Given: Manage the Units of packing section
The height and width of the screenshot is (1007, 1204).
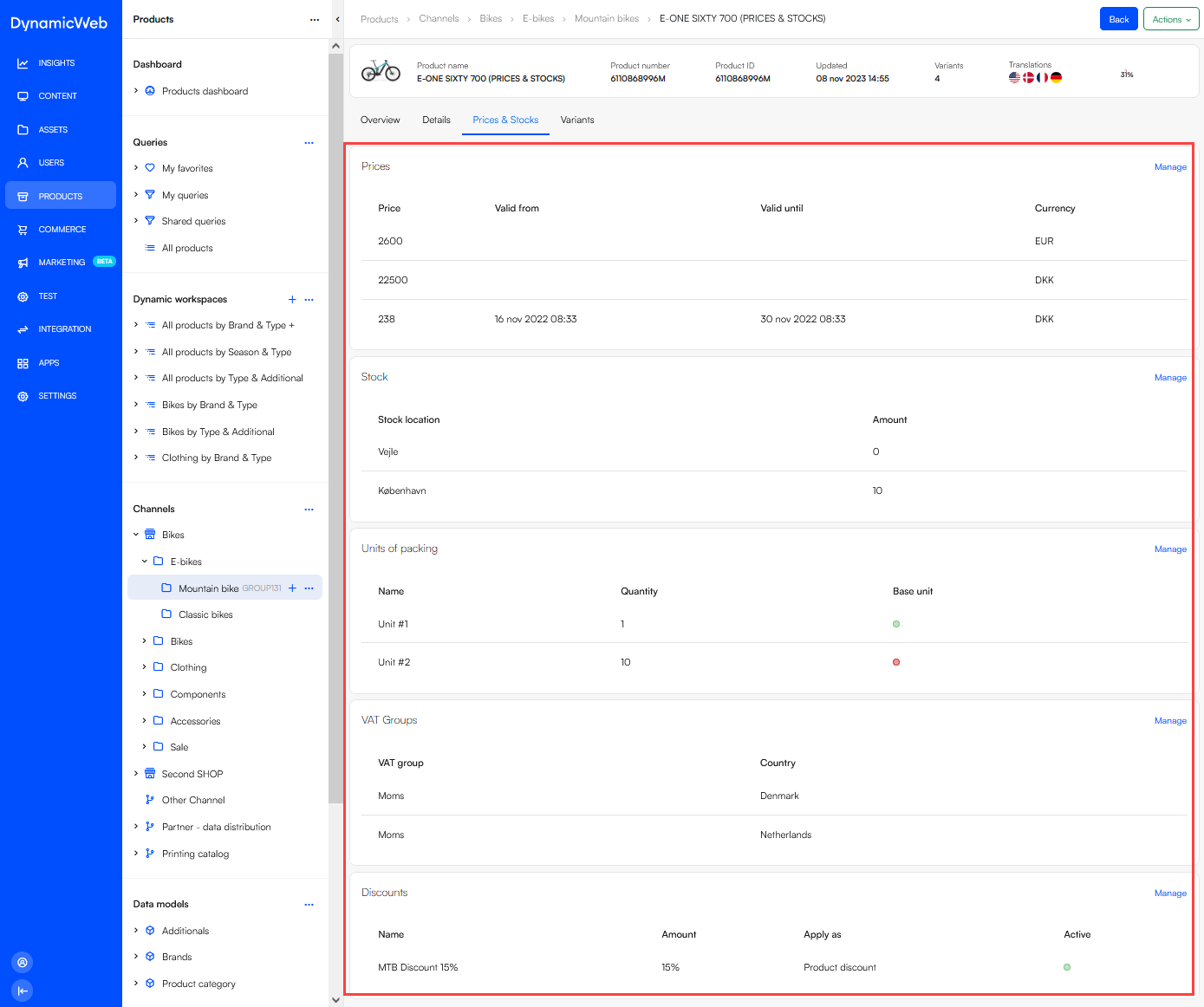Looking at the screenshot, I should (1170, 549).
